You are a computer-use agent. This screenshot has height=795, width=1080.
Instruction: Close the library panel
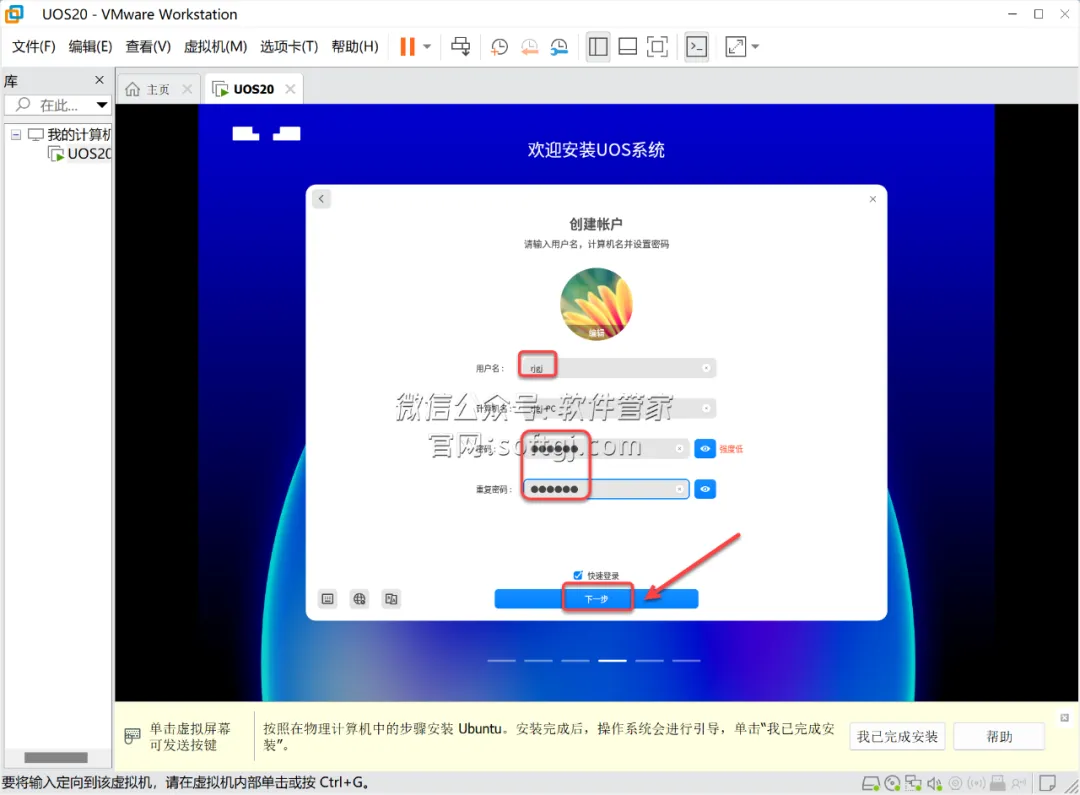(x=99, y=80)
